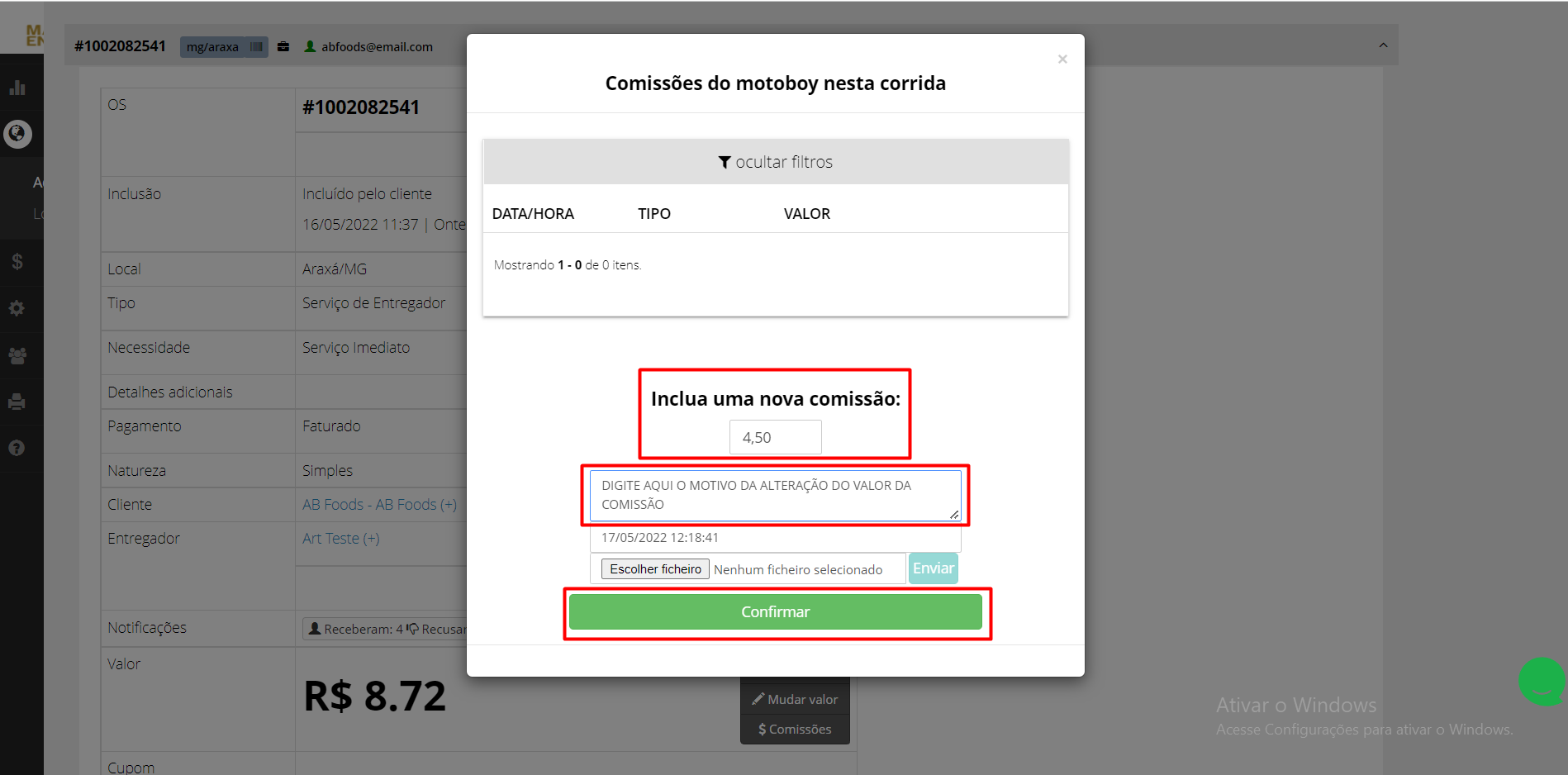This screenshot has width=1568, height=775.
Task: Open the gear settings sidebar icon
Action: pyautogui.click(x=17, y=308)
